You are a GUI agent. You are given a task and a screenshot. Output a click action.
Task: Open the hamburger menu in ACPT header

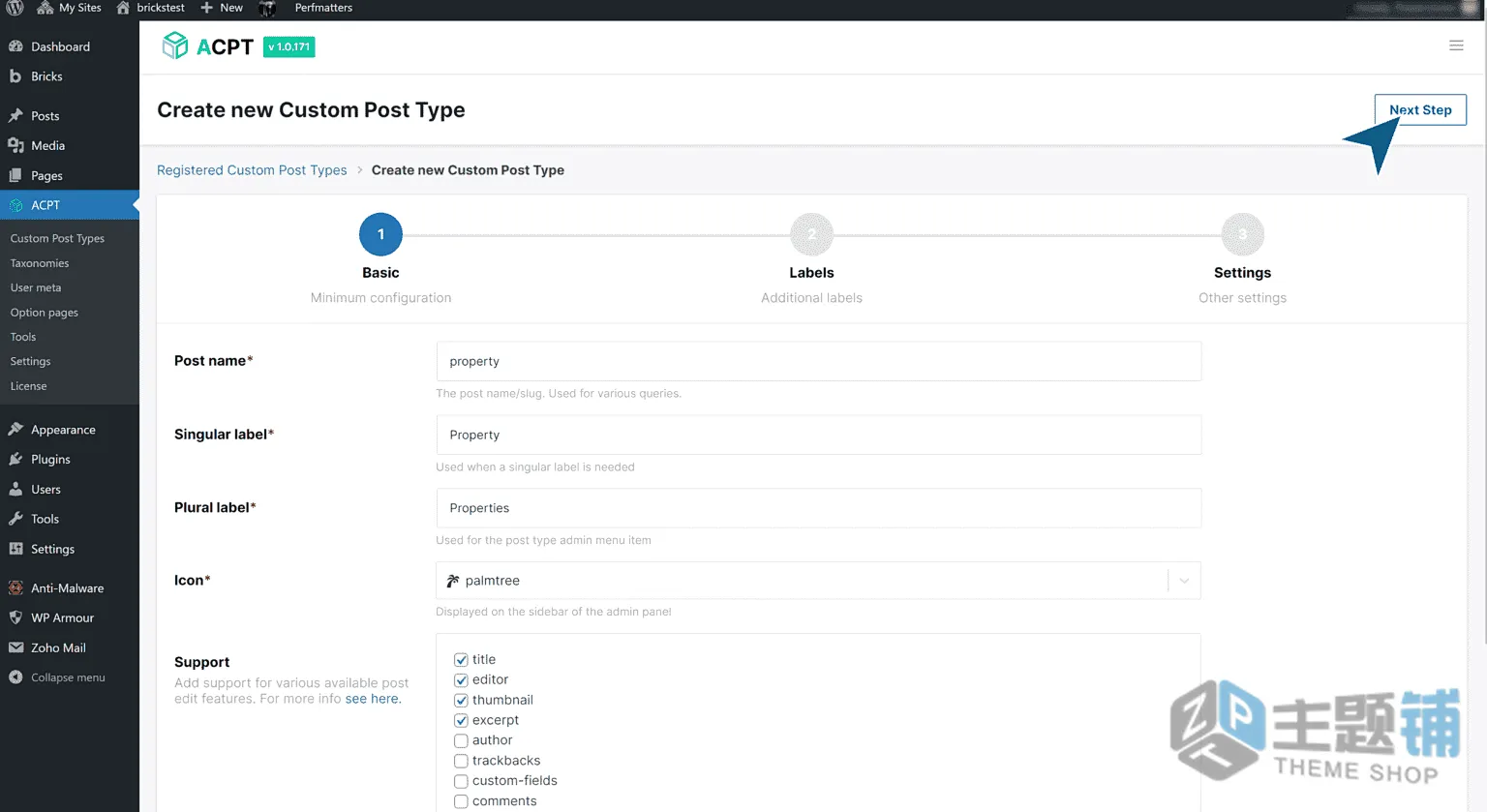[x=1456, y=45]
